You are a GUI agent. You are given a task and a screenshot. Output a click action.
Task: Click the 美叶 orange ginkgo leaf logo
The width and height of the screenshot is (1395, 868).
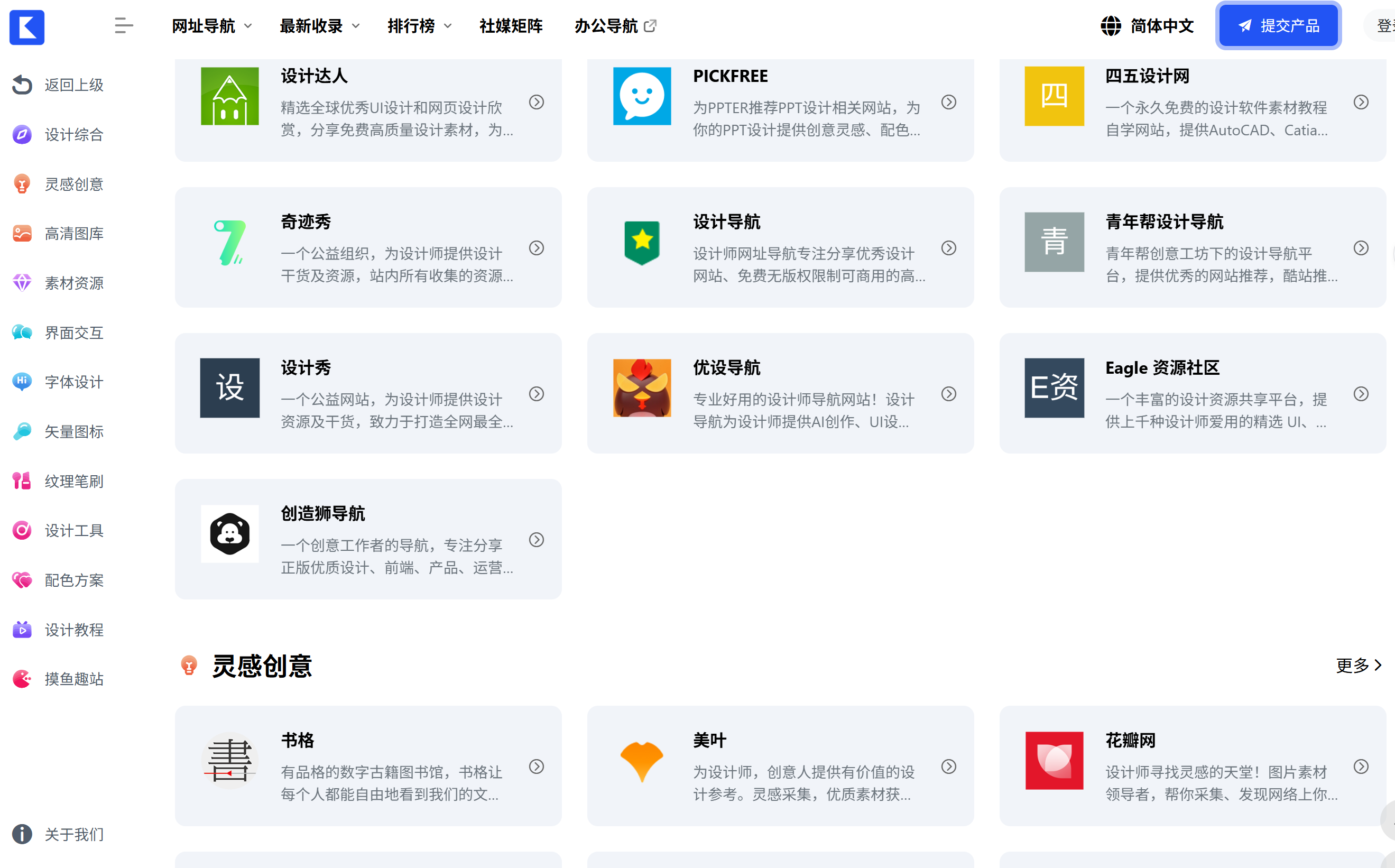642,761
